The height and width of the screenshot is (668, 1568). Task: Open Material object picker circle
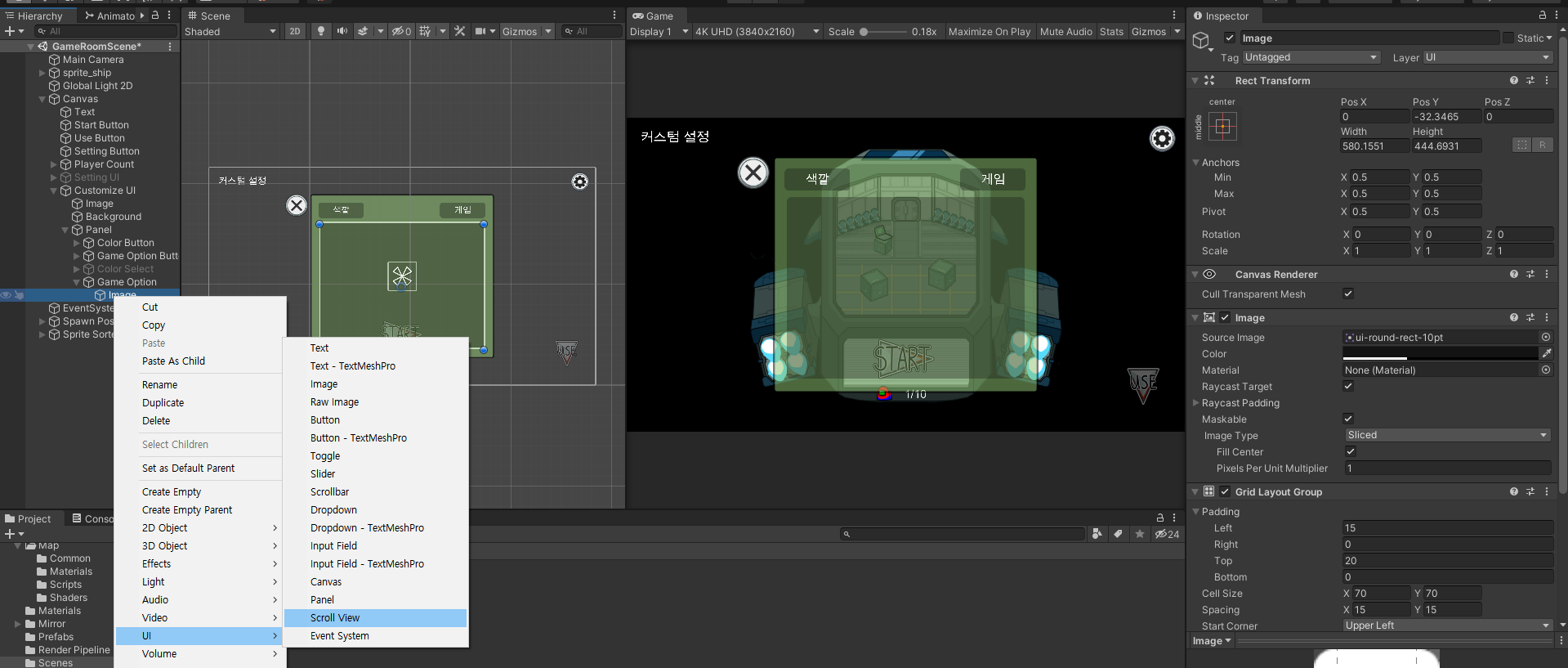click(1546, 370)
